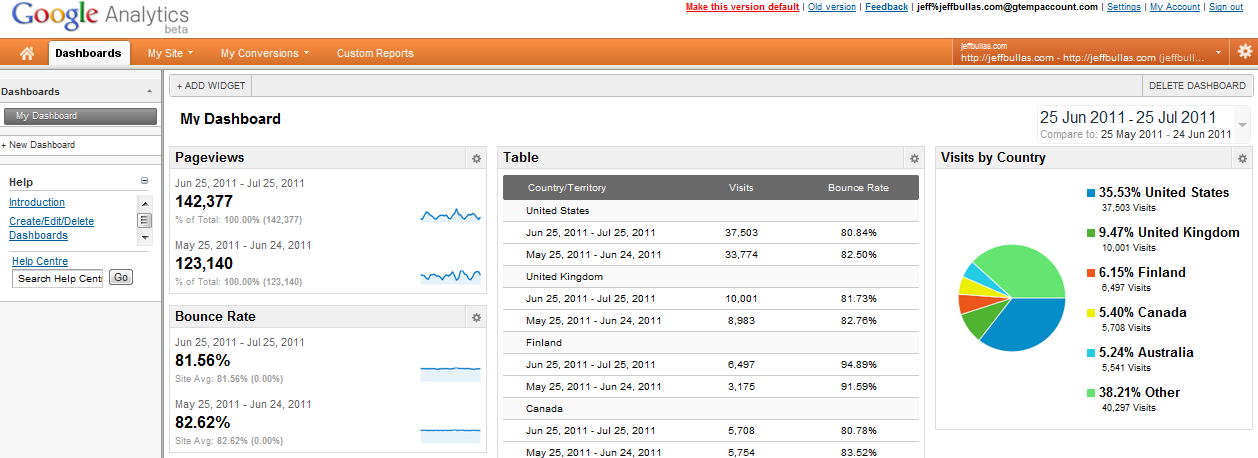This screenshot has width=1258, height=458.
Task: Click the Visits column header
Action: [741, 188]
